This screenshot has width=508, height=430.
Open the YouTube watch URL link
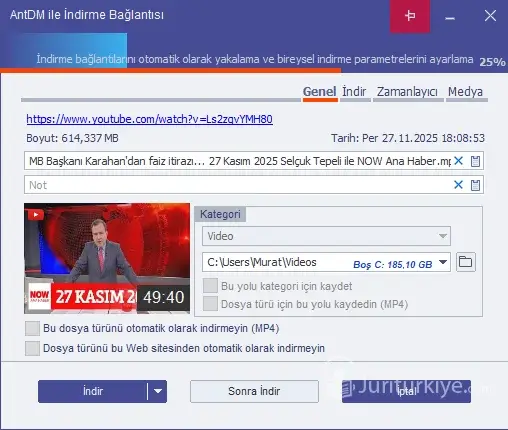tap(149, 119)
